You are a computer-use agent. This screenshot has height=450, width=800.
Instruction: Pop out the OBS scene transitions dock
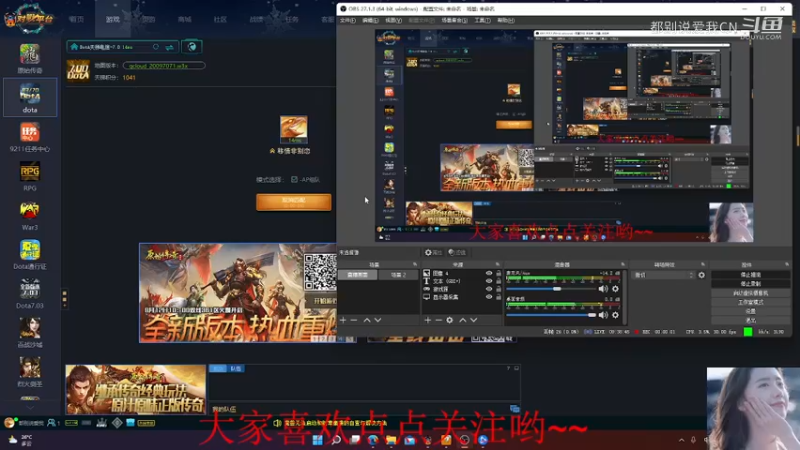pos(703,264)
